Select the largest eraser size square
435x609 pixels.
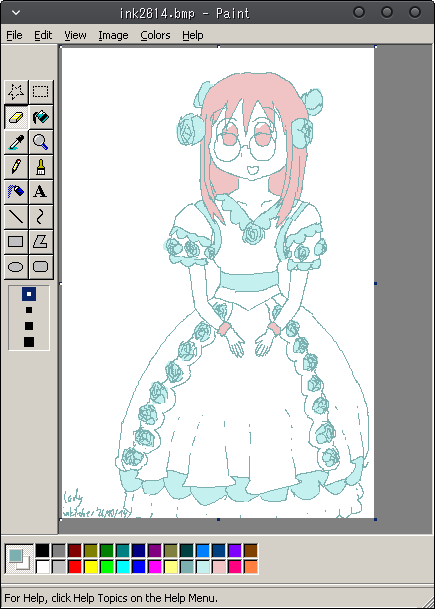(29, 342)
